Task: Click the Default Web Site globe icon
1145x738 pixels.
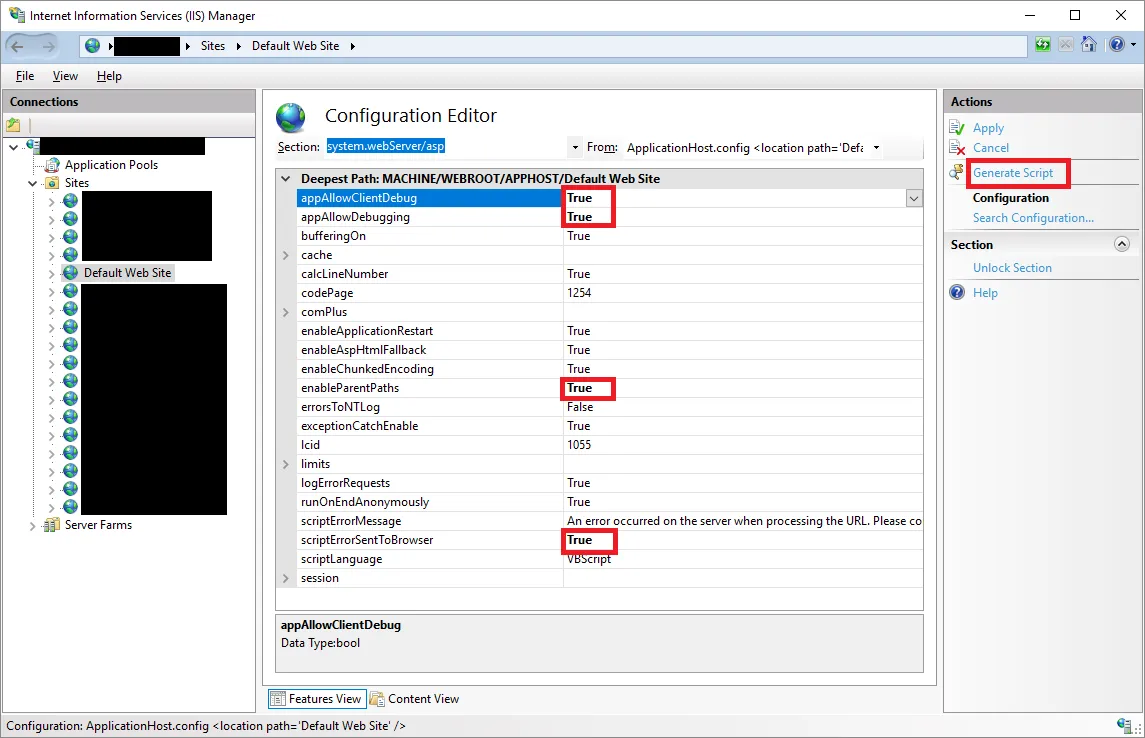Action: (70, 272)
